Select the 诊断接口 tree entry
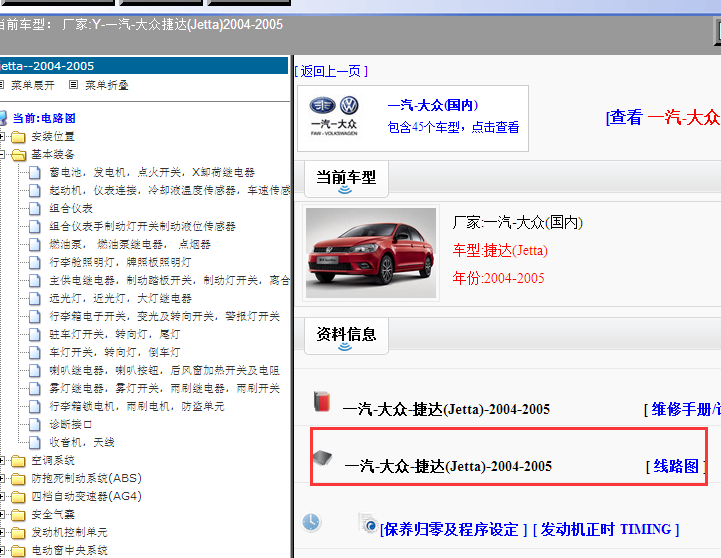 (x=70, y=425)
